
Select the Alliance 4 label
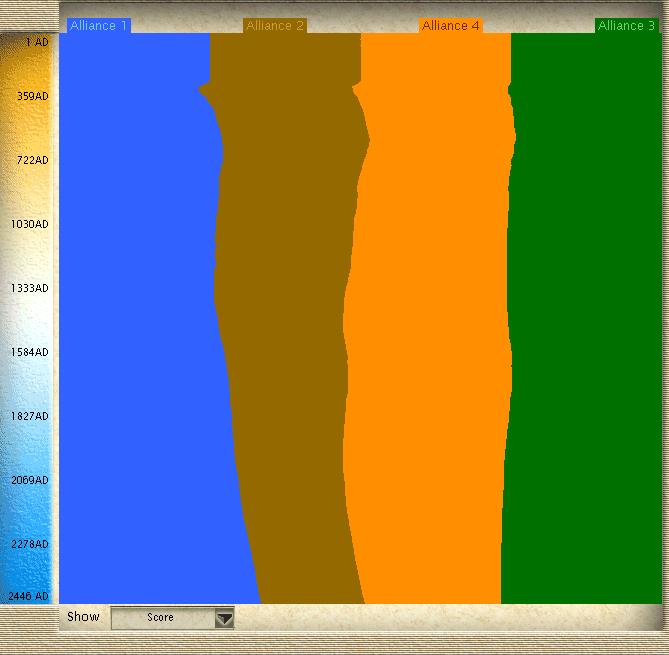[451, 26]
